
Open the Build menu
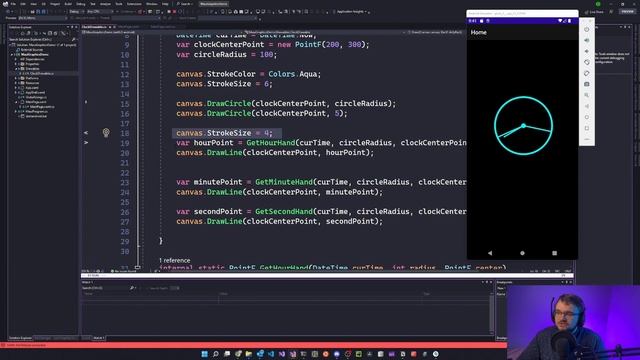pos(68,4)
